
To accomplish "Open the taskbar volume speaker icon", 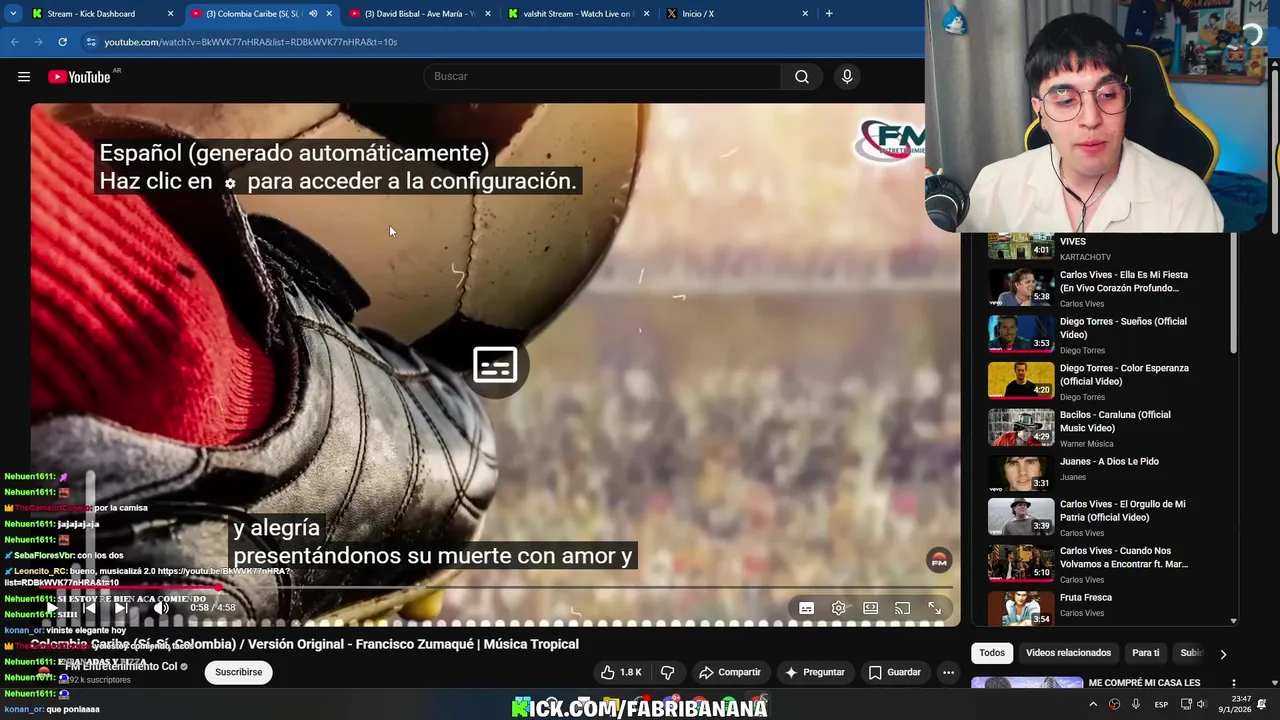I will (x=1201, y=705).
